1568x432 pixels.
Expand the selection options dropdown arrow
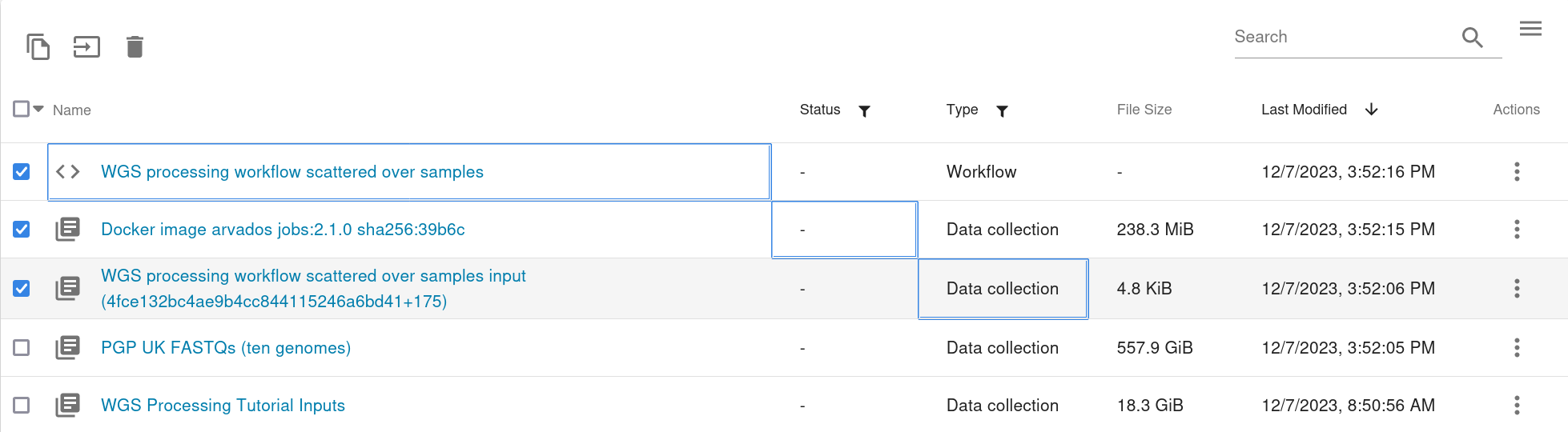(x=38, y=109)
